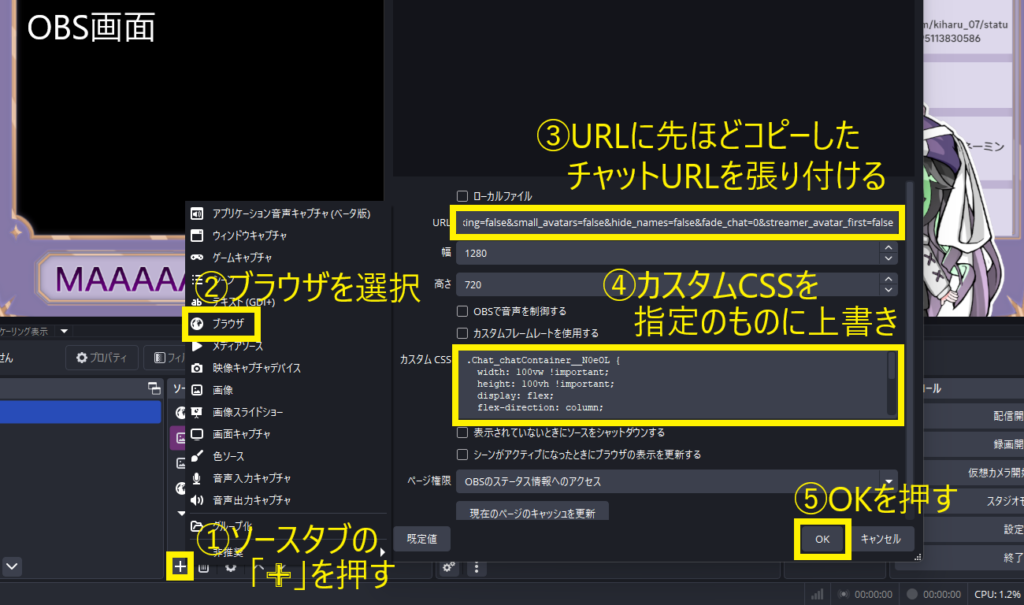Click the camera icon for video capture device
The height and width of the screenshot is (605, 1024).
pyautogui.click(x=197, y=368)
